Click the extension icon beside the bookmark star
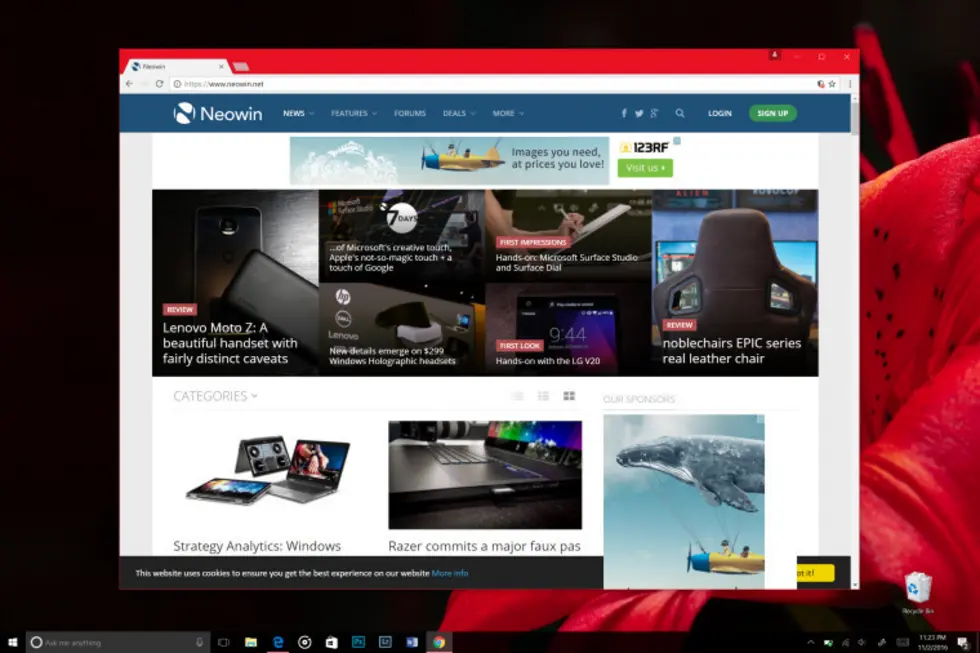980x653 pixels. (x=821, y=84)
